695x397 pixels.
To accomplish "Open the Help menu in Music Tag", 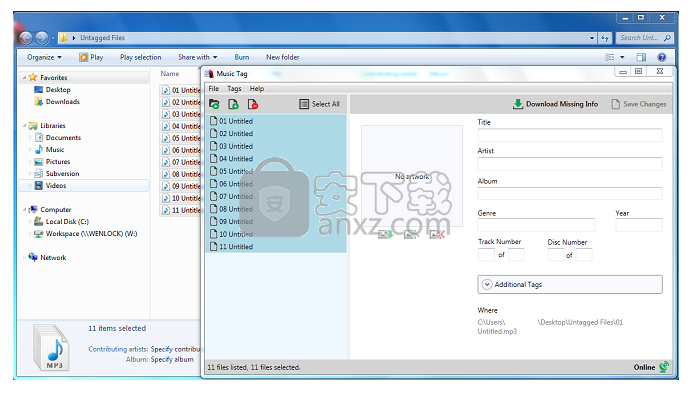I will coord(257,89).
